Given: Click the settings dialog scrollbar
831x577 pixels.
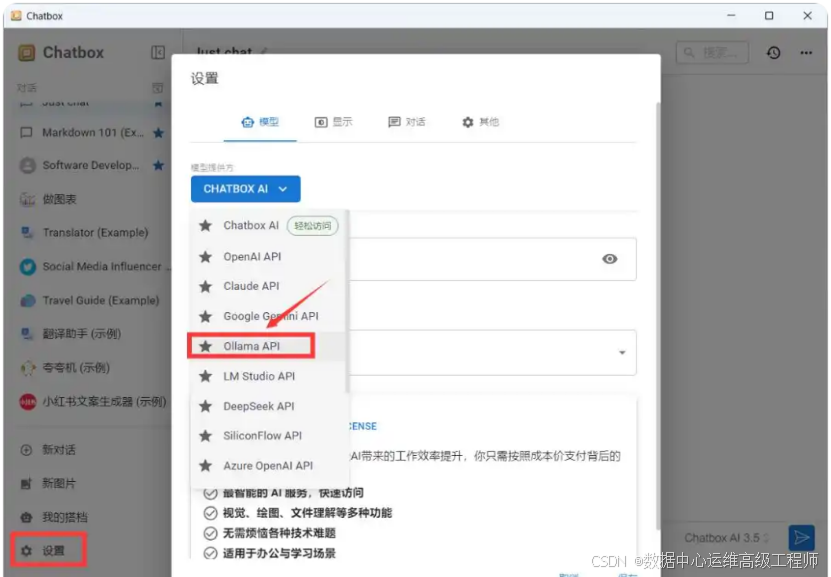Looking at the screenshot, I should click(658, 315).
